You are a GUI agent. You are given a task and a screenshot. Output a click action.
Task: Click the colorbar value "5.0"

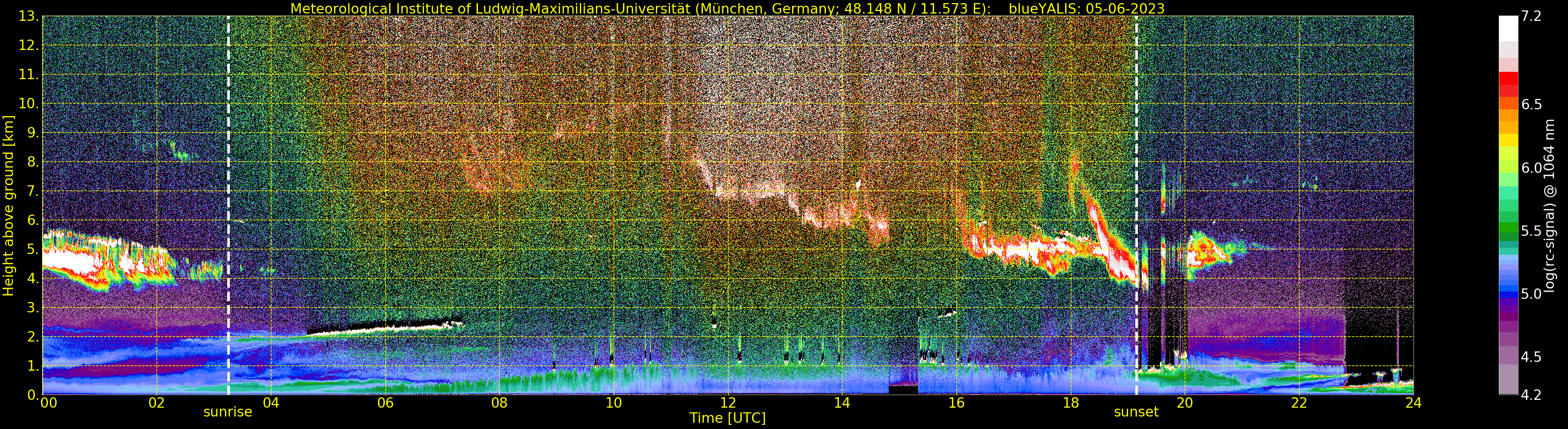[1532, 294]
